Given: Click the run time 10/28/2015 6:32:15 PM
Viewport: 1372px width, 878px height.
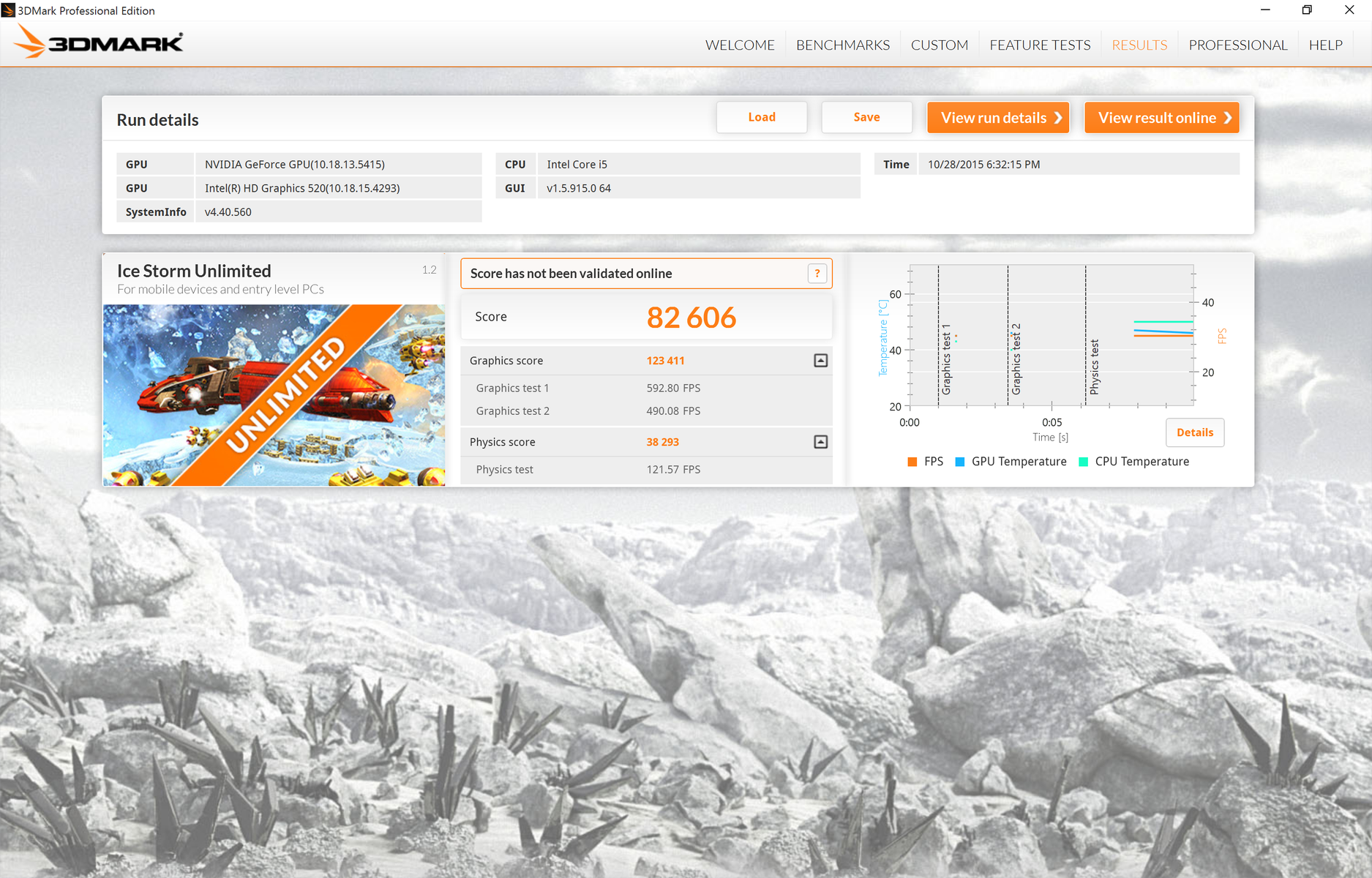Looking at the screenshot, I should coord(984,165).
